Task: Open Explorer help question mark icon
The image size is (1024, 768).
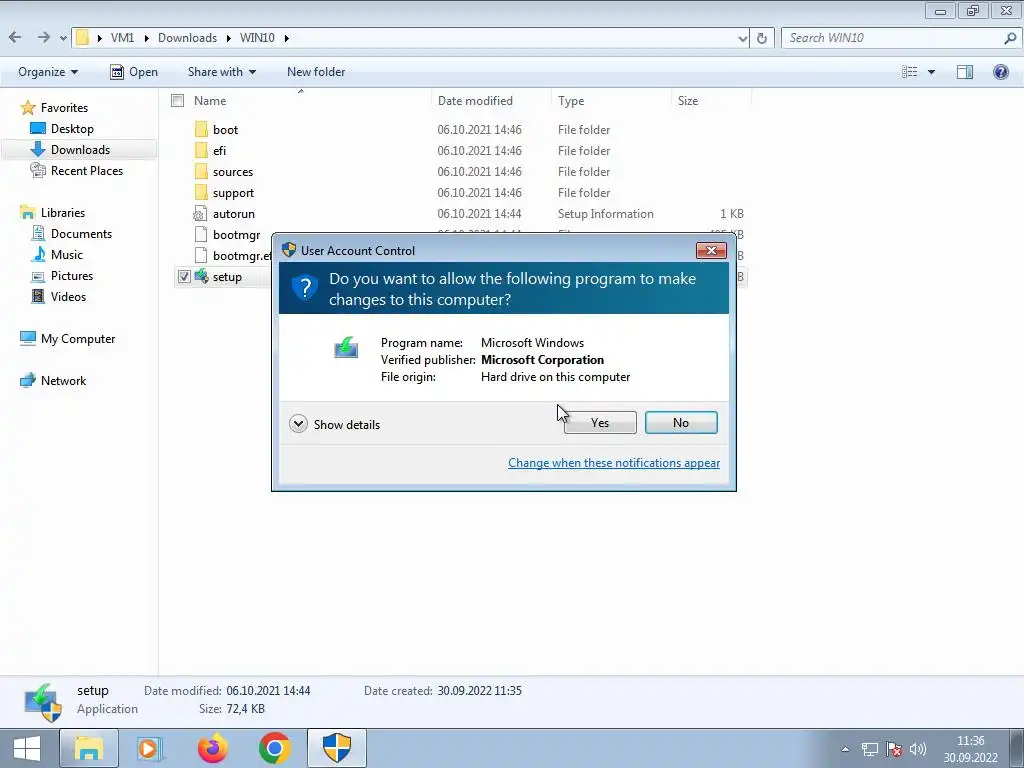Action: point(1000,72)
